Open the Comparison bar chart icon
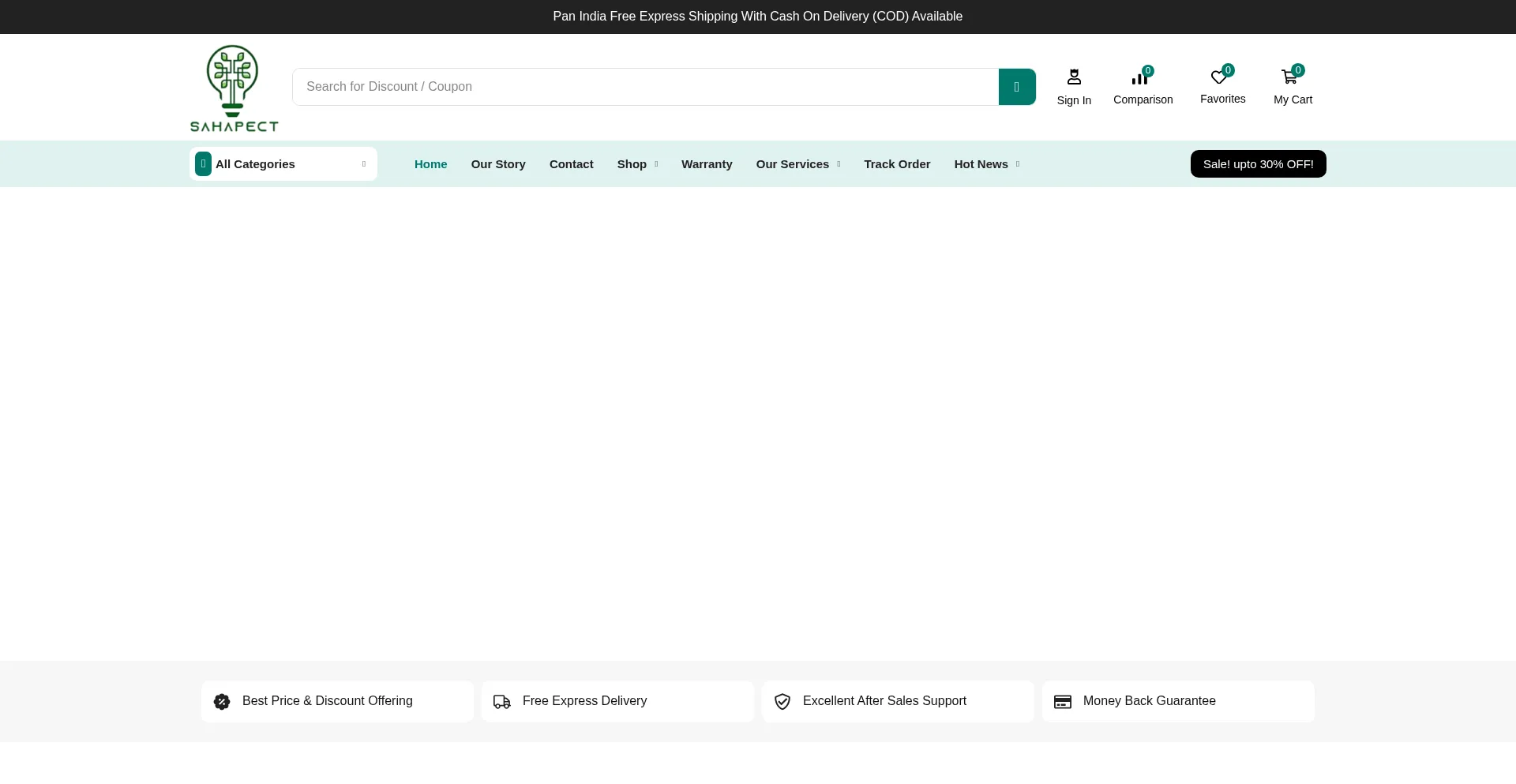1516x784 pixels. click(1139, 77)
